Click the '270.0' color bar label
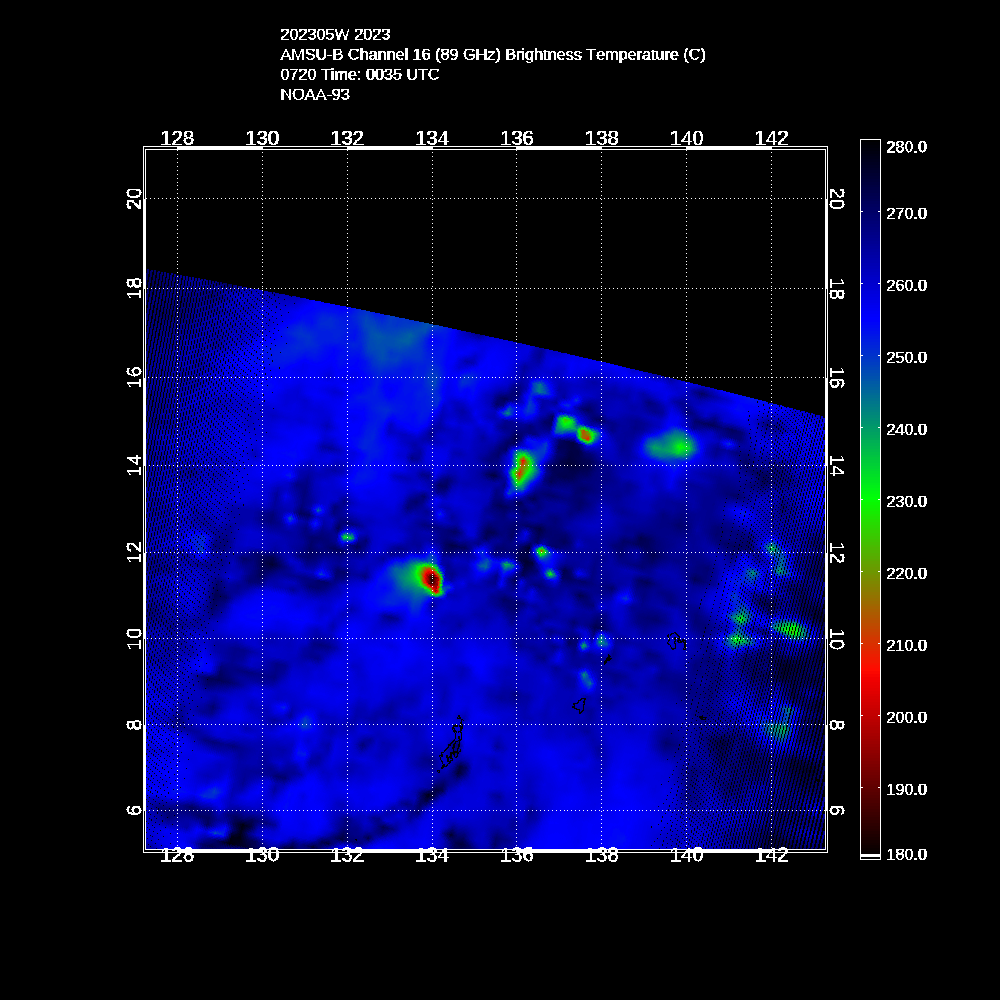 pos(906,213)
